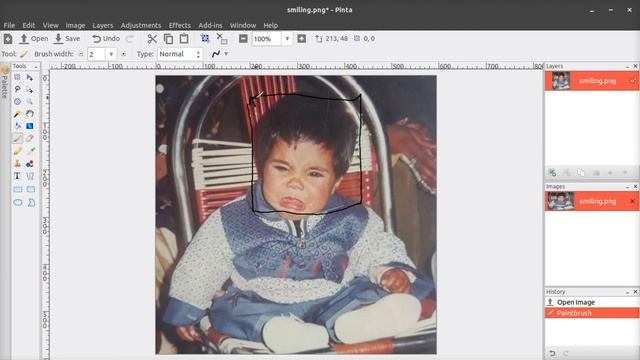640x360 pixels.
Task: Select the Line/Curve tool
Action: pyautogui.click(x=30, y=176)
